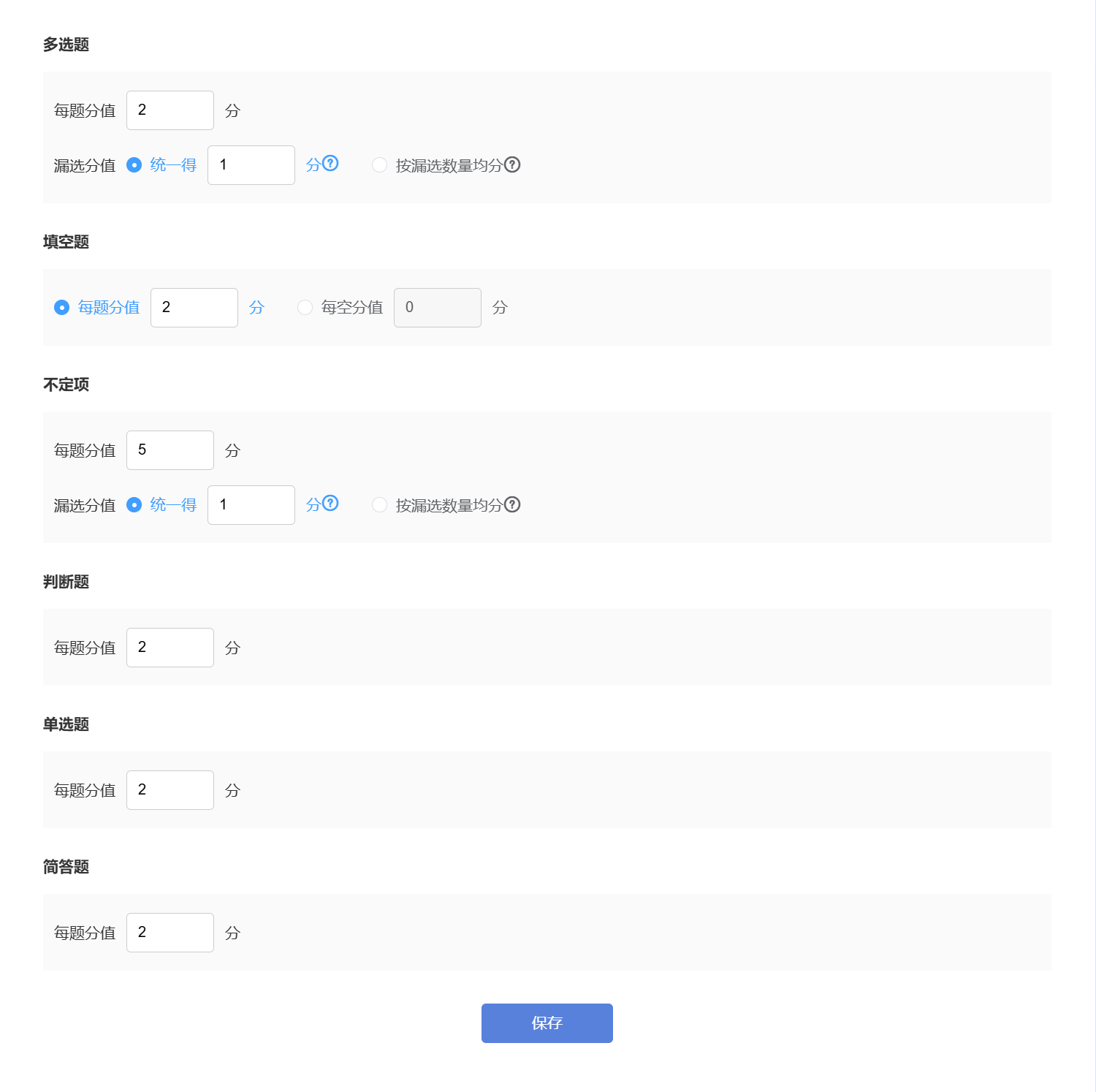Viewport: 1096px width, 1092px height.
Task: Select 统一得 radio under 不定项
Action: [x=134, y=505]
